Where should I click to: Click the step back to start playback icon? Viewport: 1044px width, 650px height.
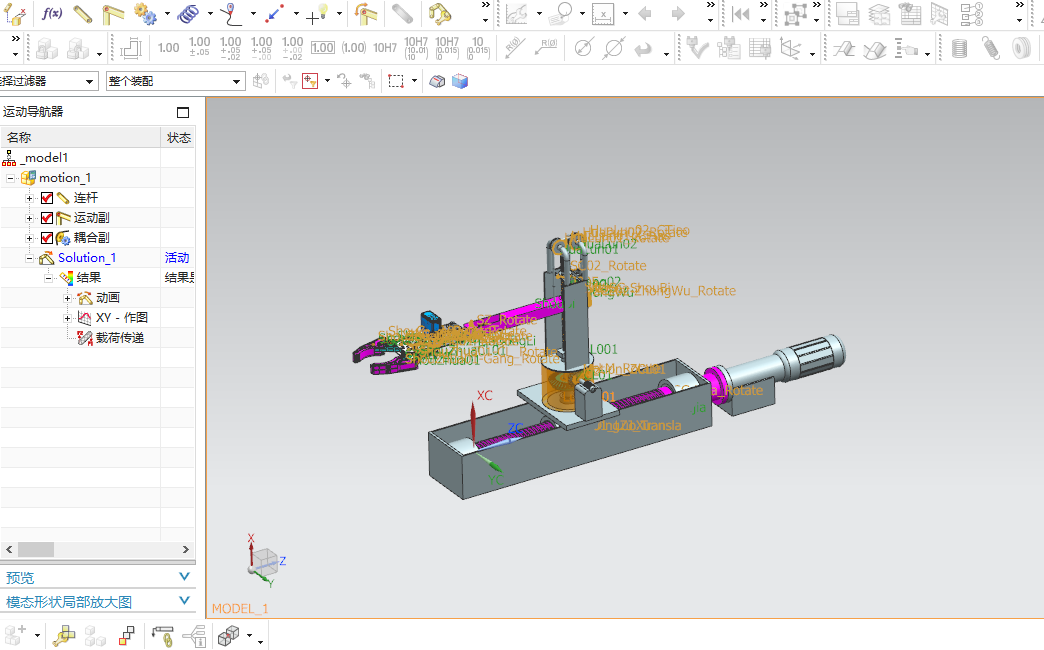pyautogui.click(x=740, y=14)
